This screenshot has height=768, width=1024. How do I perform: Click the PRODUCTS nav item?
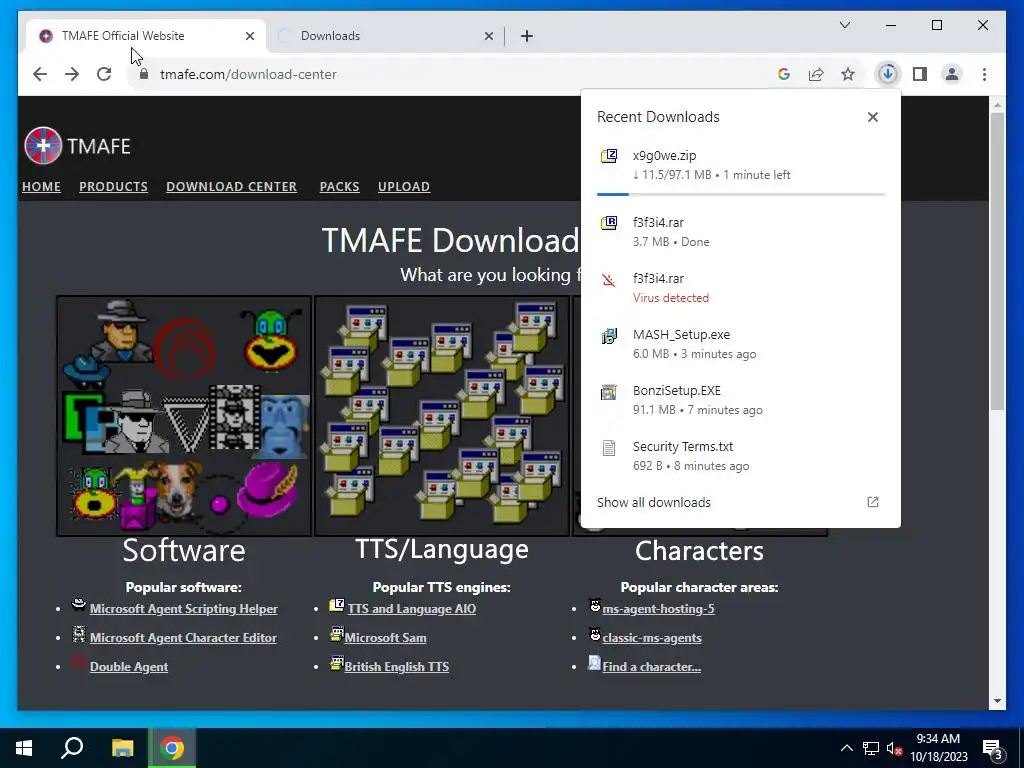(113, 187)
